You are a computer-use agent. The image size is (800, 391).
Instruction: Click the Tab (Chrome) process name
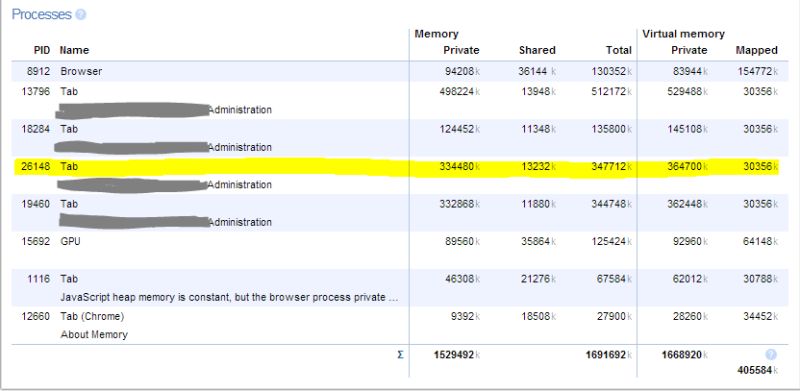point(92,316)
